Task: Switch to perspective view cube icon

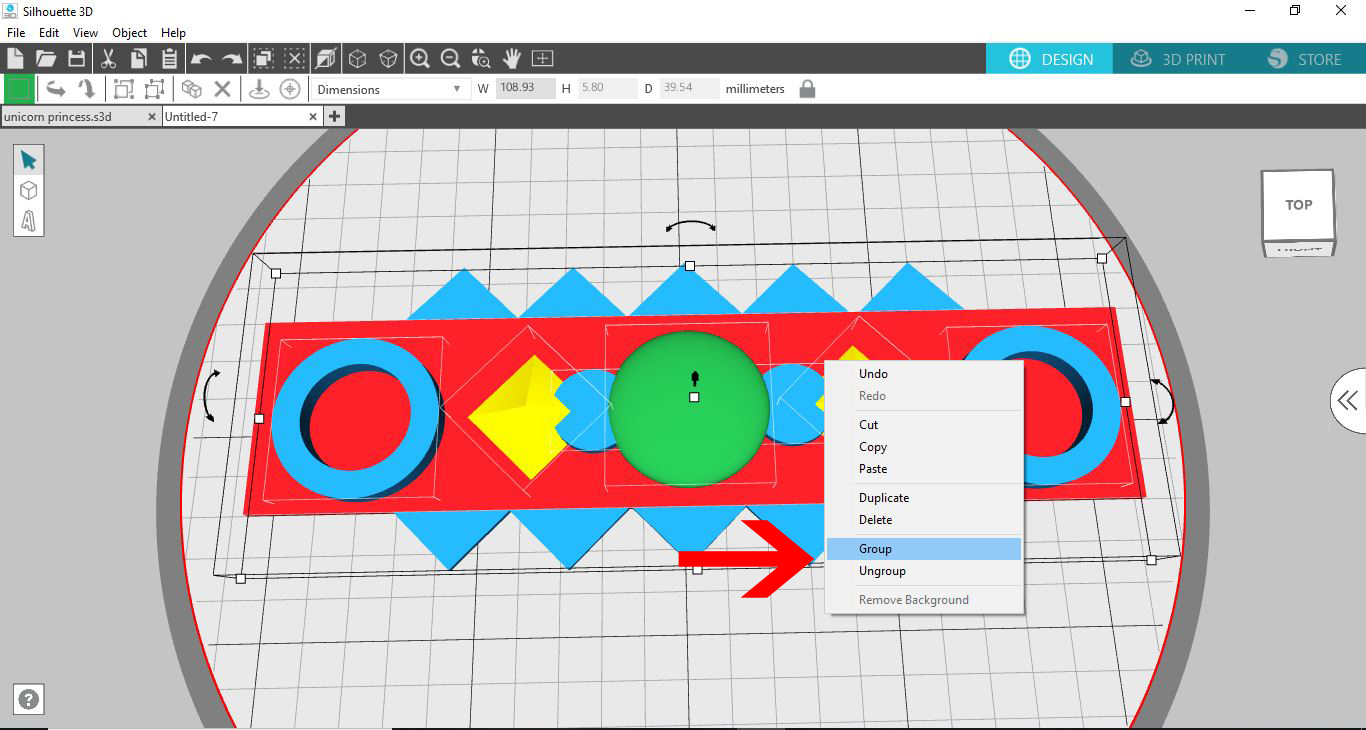Action: pyautogui.click(x=326, y=58)
